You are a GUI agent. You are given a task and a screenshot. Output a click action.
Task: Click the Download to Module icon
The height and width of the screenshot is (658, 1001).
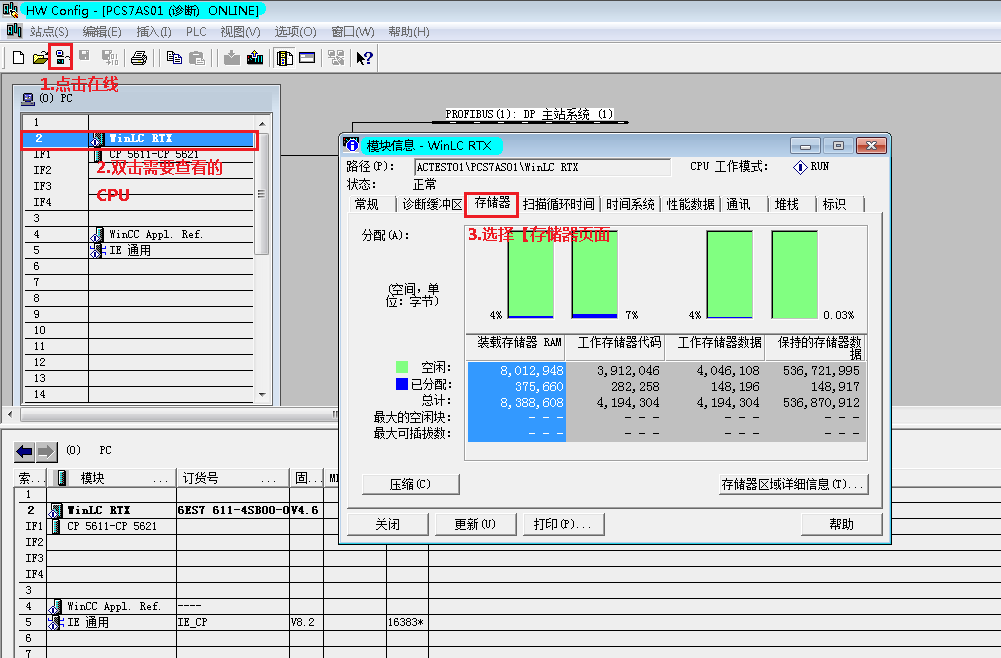[232, 58]
